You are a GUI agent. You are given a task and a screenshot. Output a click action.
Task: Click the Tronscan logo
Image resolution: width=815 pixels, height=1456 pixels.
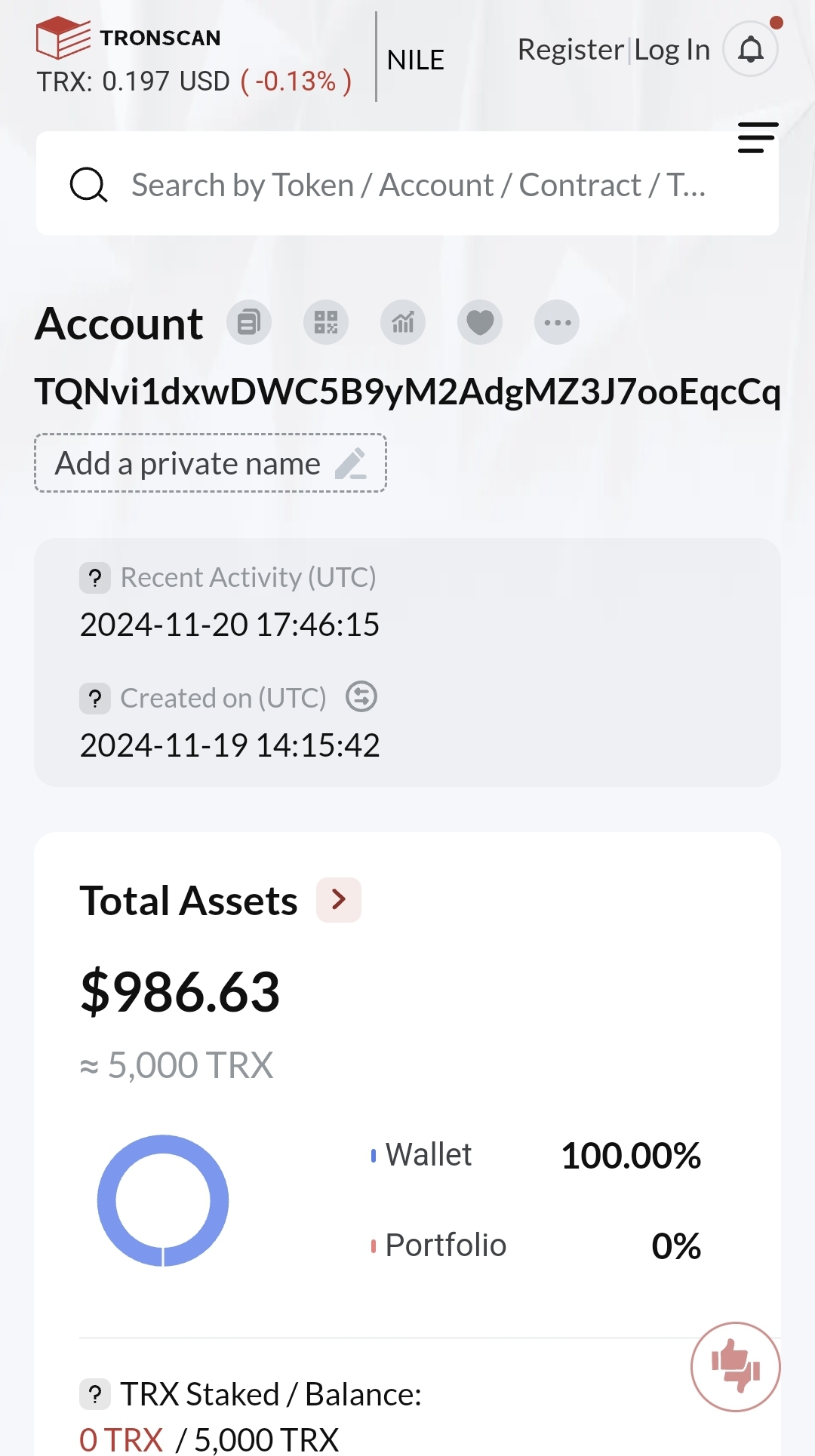click(128, 38)
